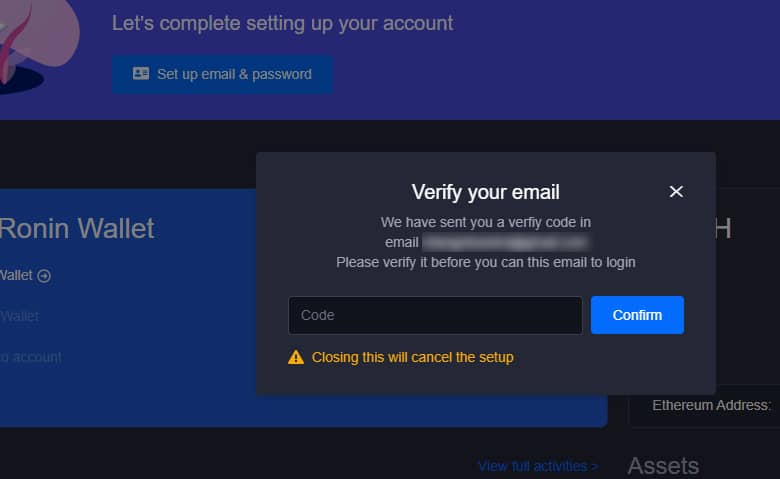The image size is (780, 479).
Task: Click the faded 'to account' link
Action: [x=31, y=357]
